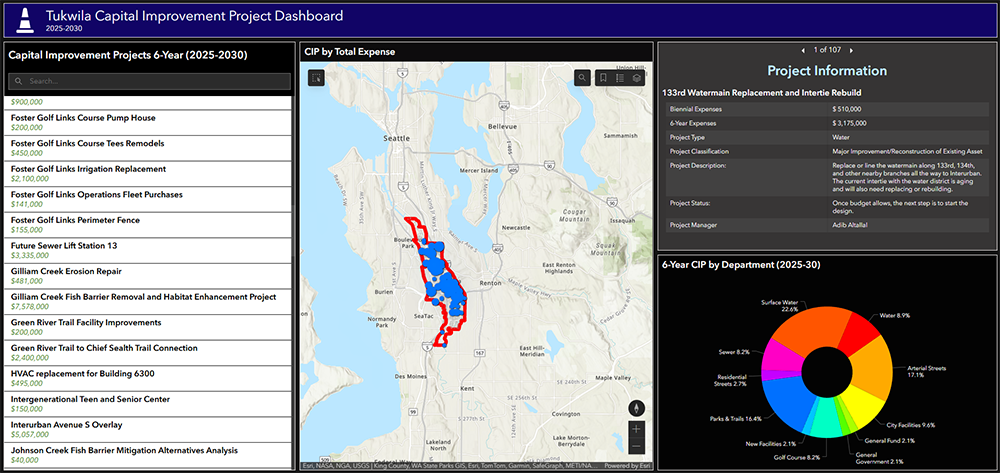Reset map orientation with compass button
This screenshot has height=473, width=1000.
point(636,408)
